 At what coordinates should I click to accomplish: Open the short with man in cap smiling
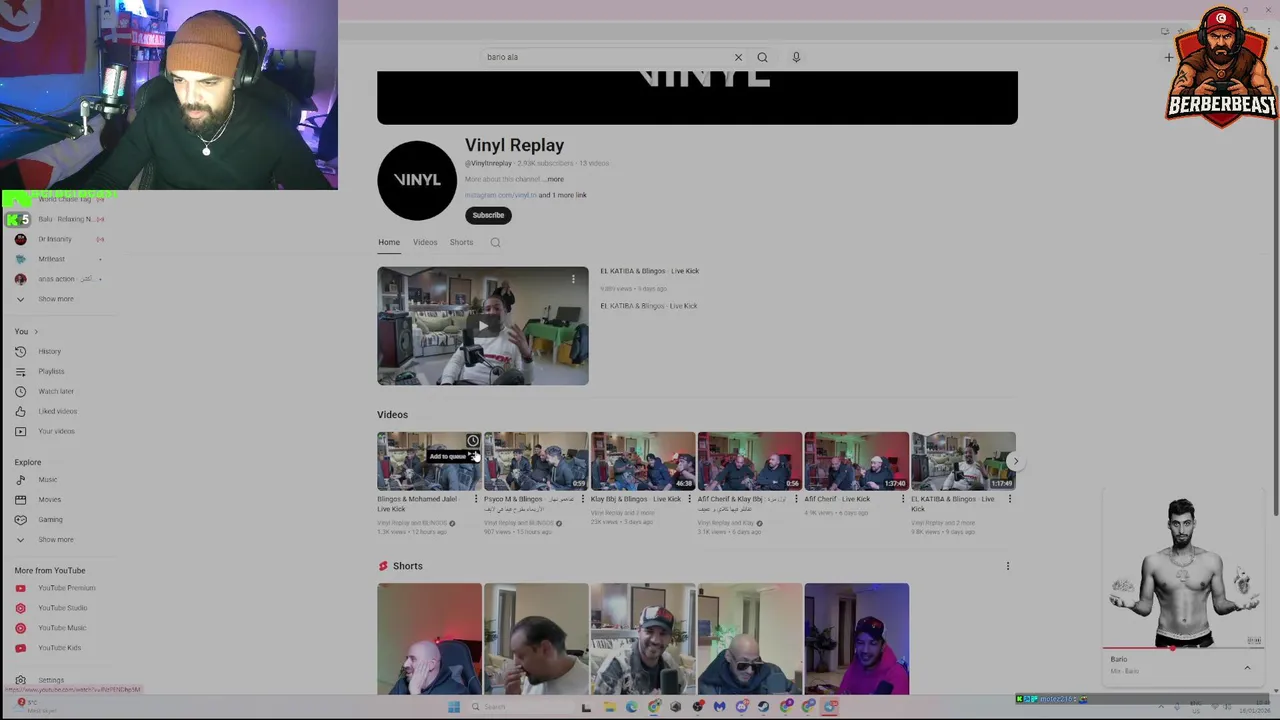[643, 639]
